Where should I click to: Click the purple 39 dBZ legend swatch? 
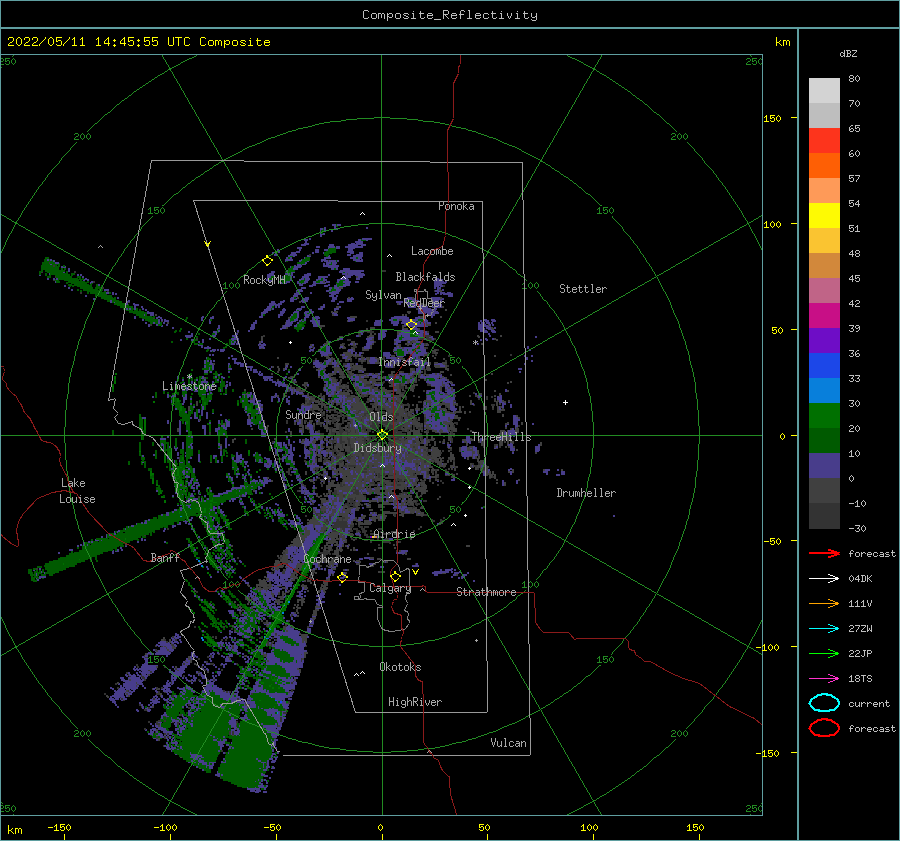pos(824,340)
